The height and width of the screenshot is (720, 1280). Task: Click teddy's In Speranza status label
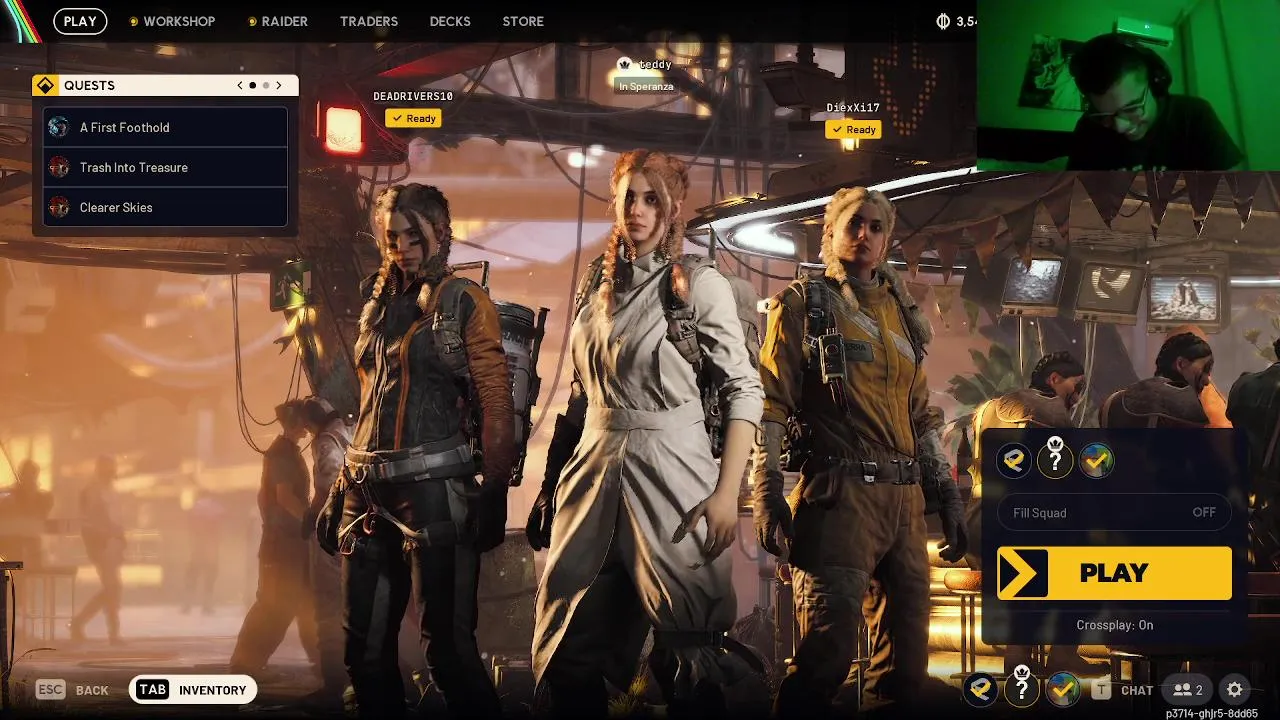646,86
